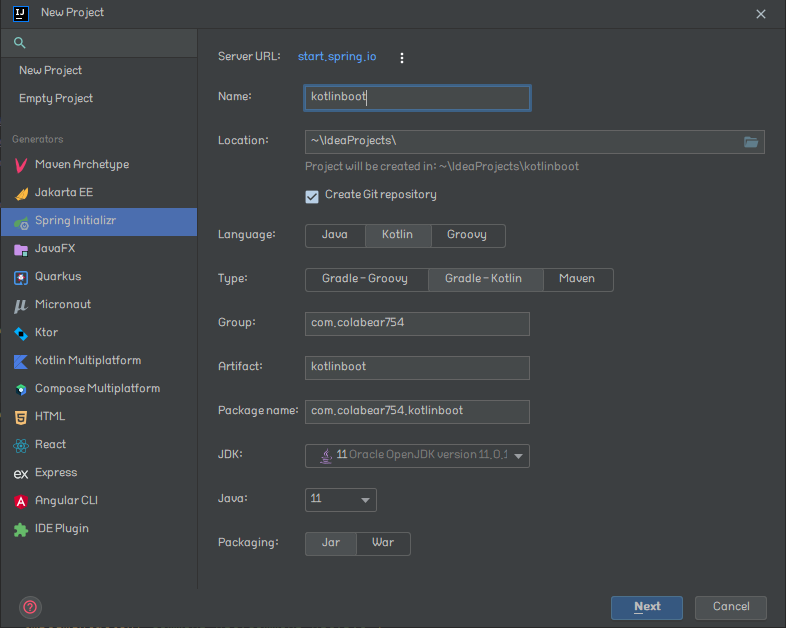
Task: Click the Jakarta EE generator icon
Action: coord(21,193)
